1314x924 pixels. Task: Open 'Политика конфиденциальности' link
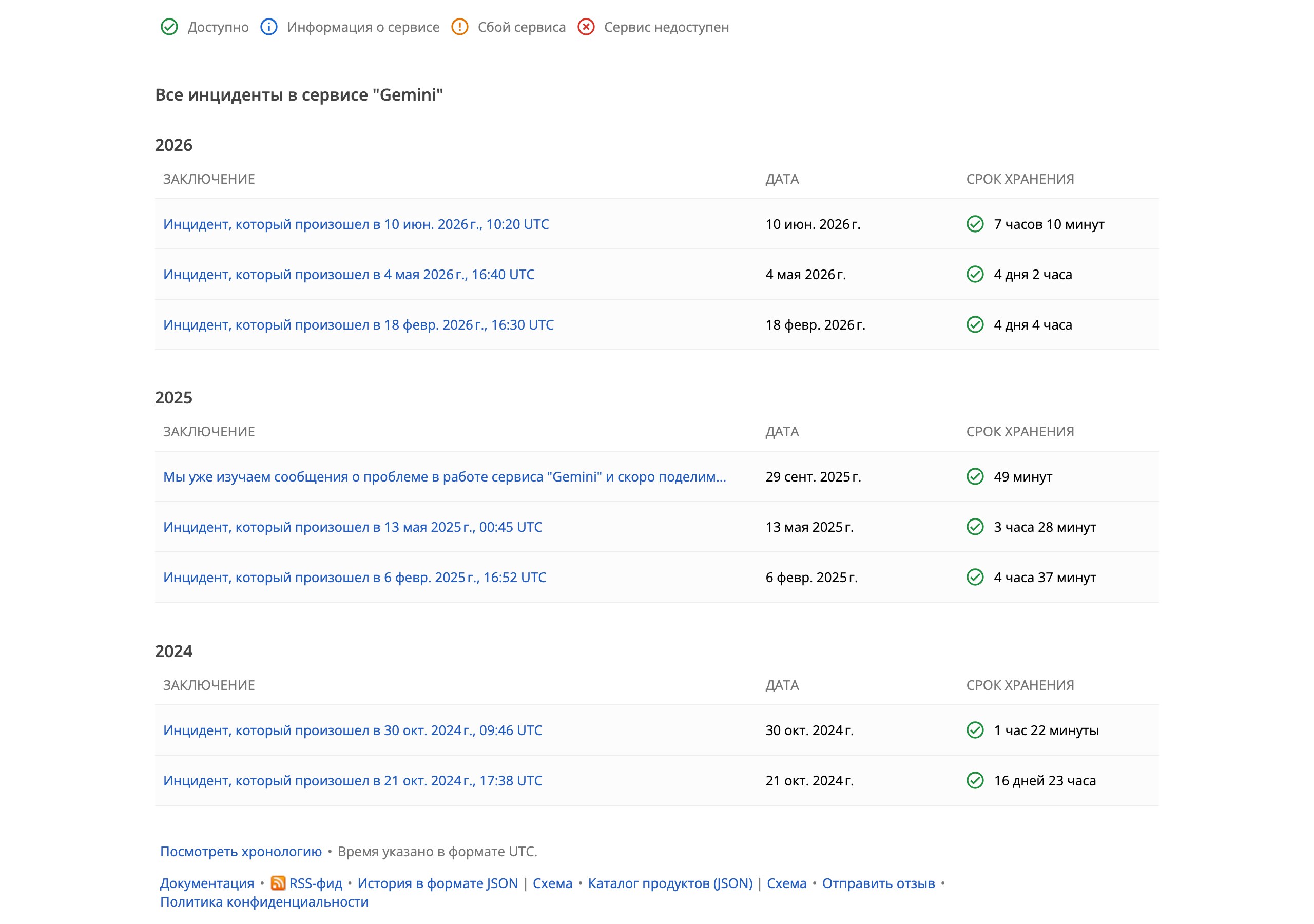264,902
